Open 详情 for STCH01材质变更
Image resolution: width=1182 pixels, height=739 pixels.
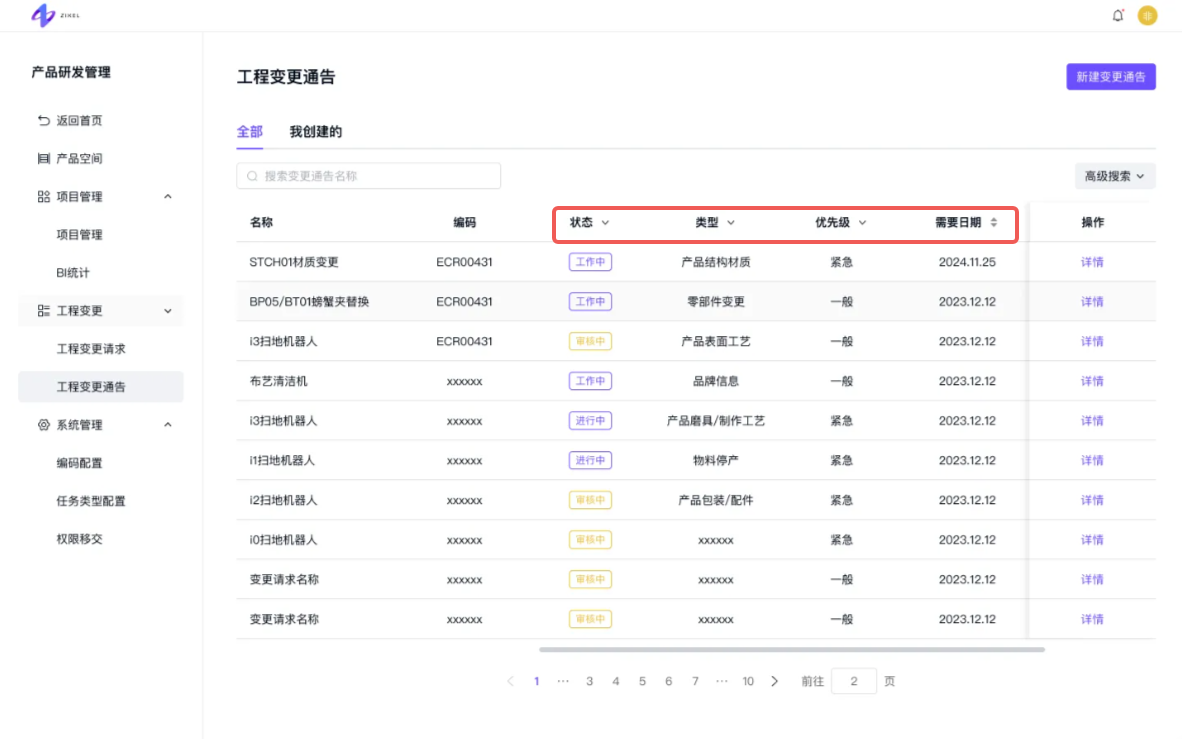click(x=1092, y=262)
